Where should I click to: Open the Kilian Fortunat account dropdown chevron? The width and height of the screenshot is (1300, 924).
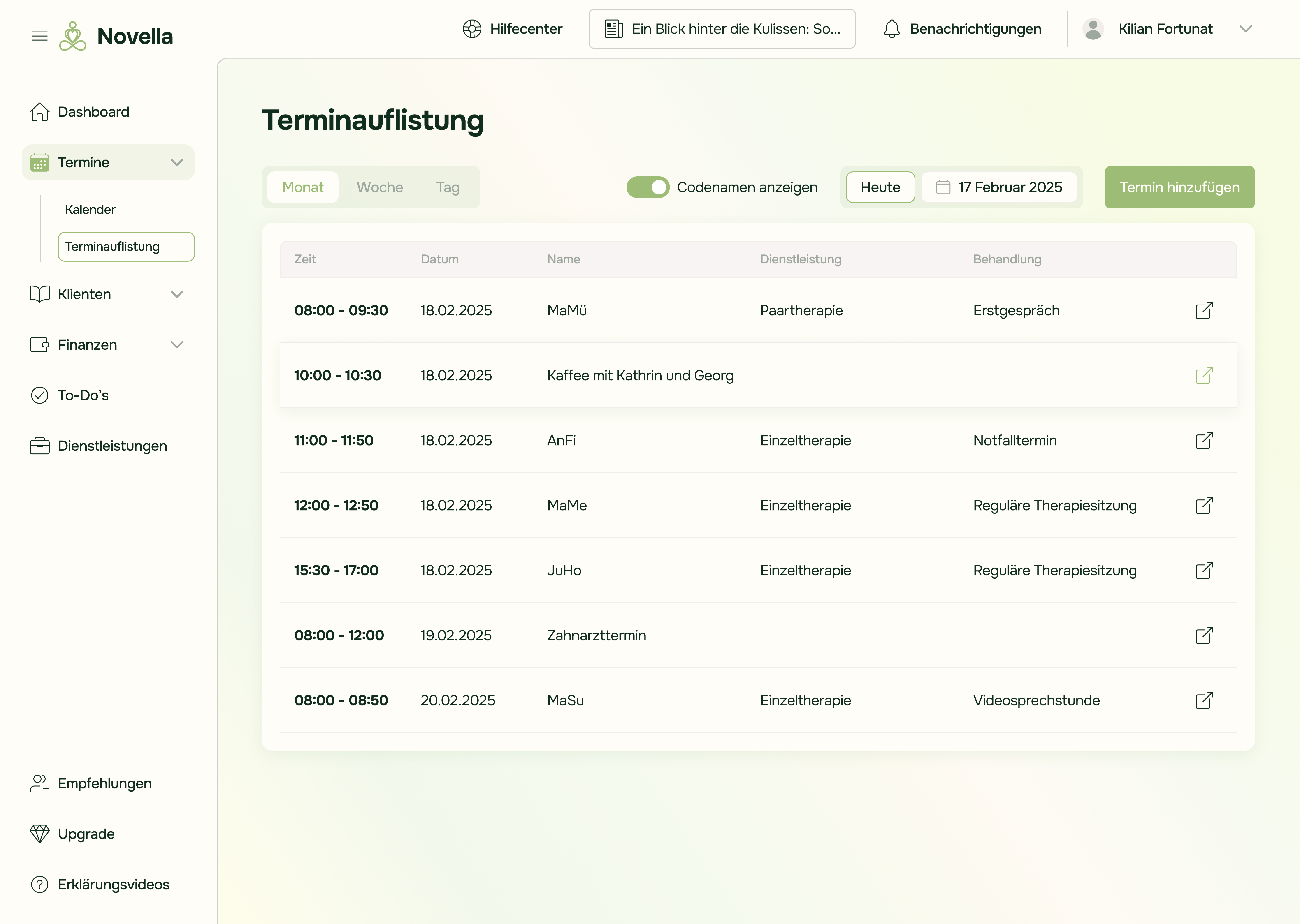pos(1245,29)
